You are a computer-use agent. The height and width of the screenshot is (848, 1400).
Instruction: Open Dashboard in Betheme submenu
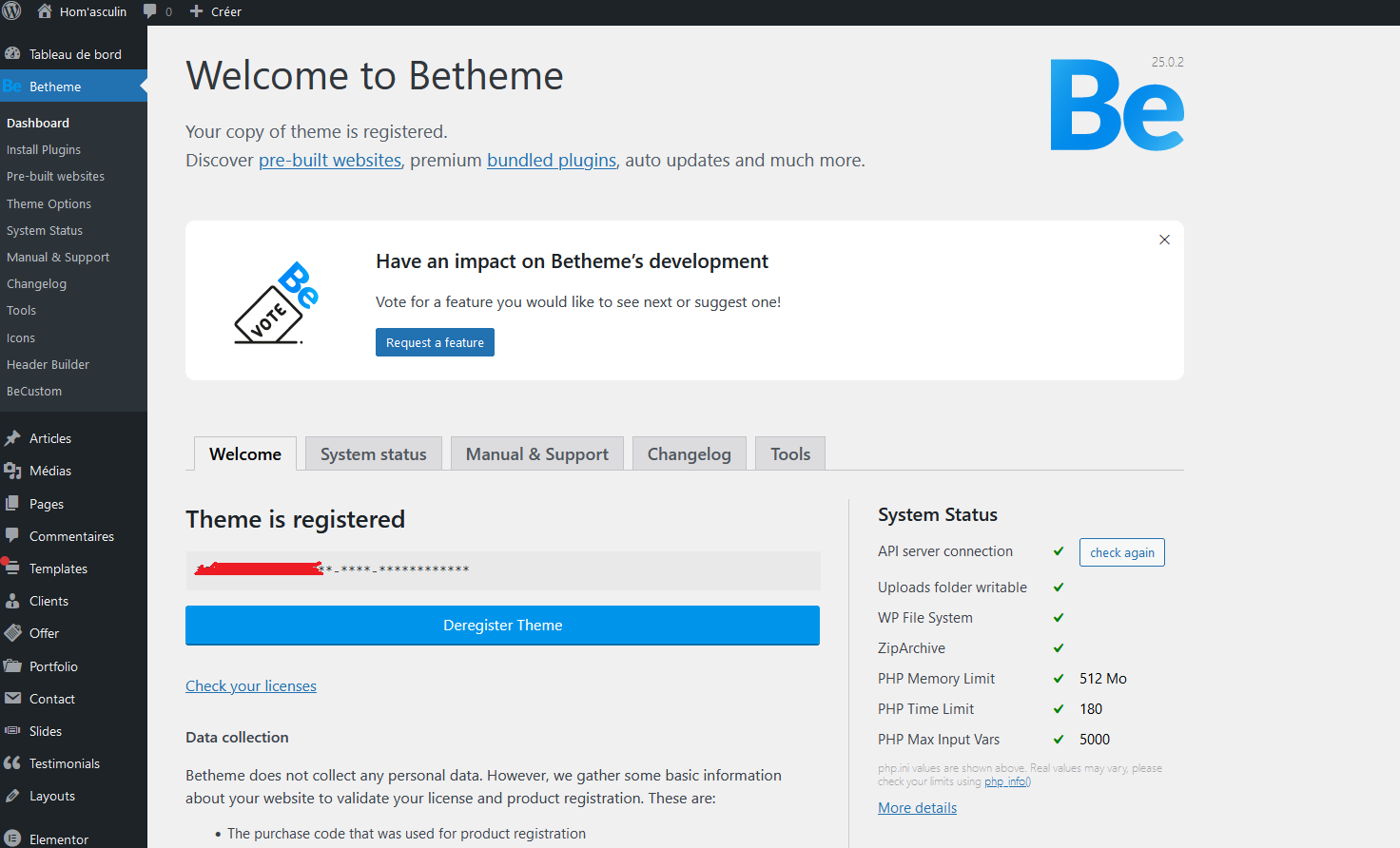[x=38, y=123]
